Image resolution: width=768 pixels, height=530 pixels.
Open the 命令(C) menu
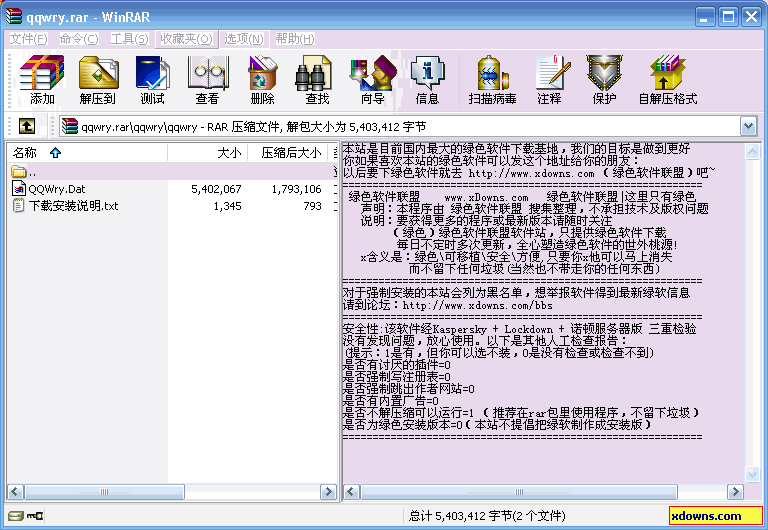pyautogui.click(x=79, y=39)
